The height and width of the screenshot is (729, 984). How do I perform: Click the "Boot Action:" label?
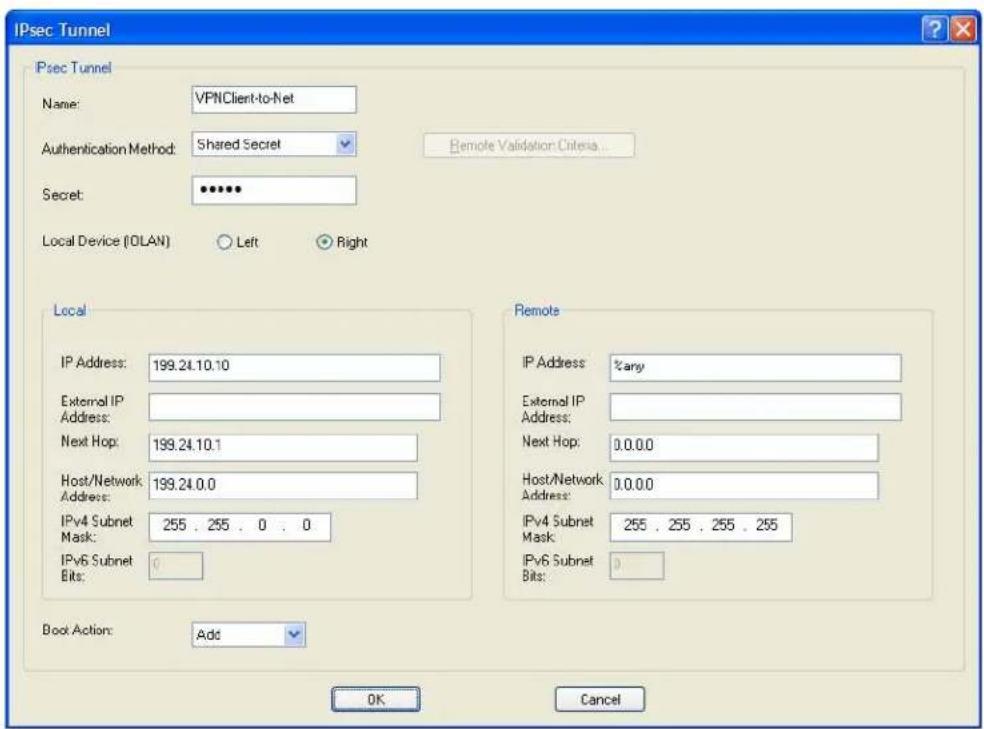click(77, 630)
